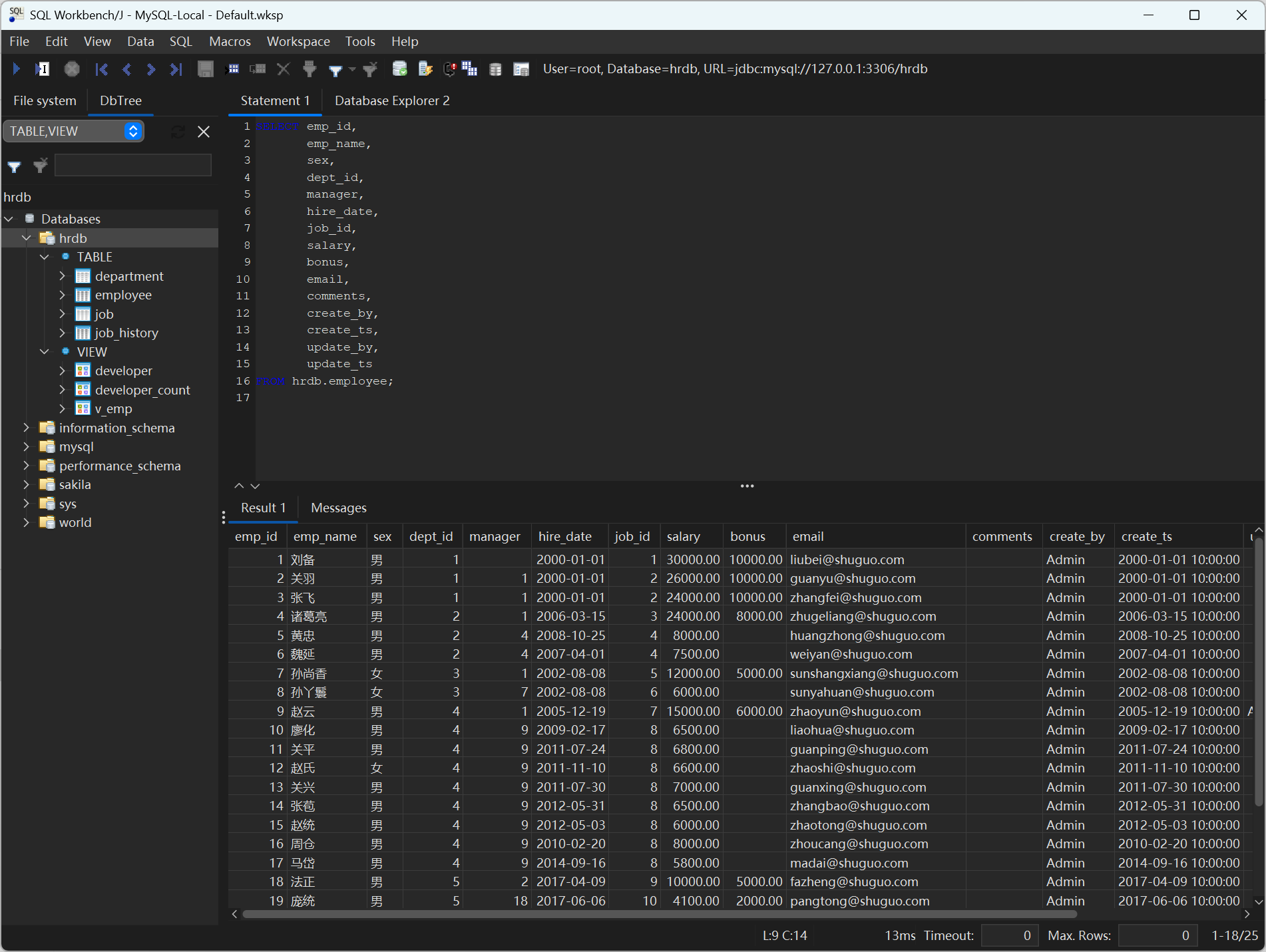1266x952 pixels.
Task: Expand the job_history table node
Action: coord(63,333)
